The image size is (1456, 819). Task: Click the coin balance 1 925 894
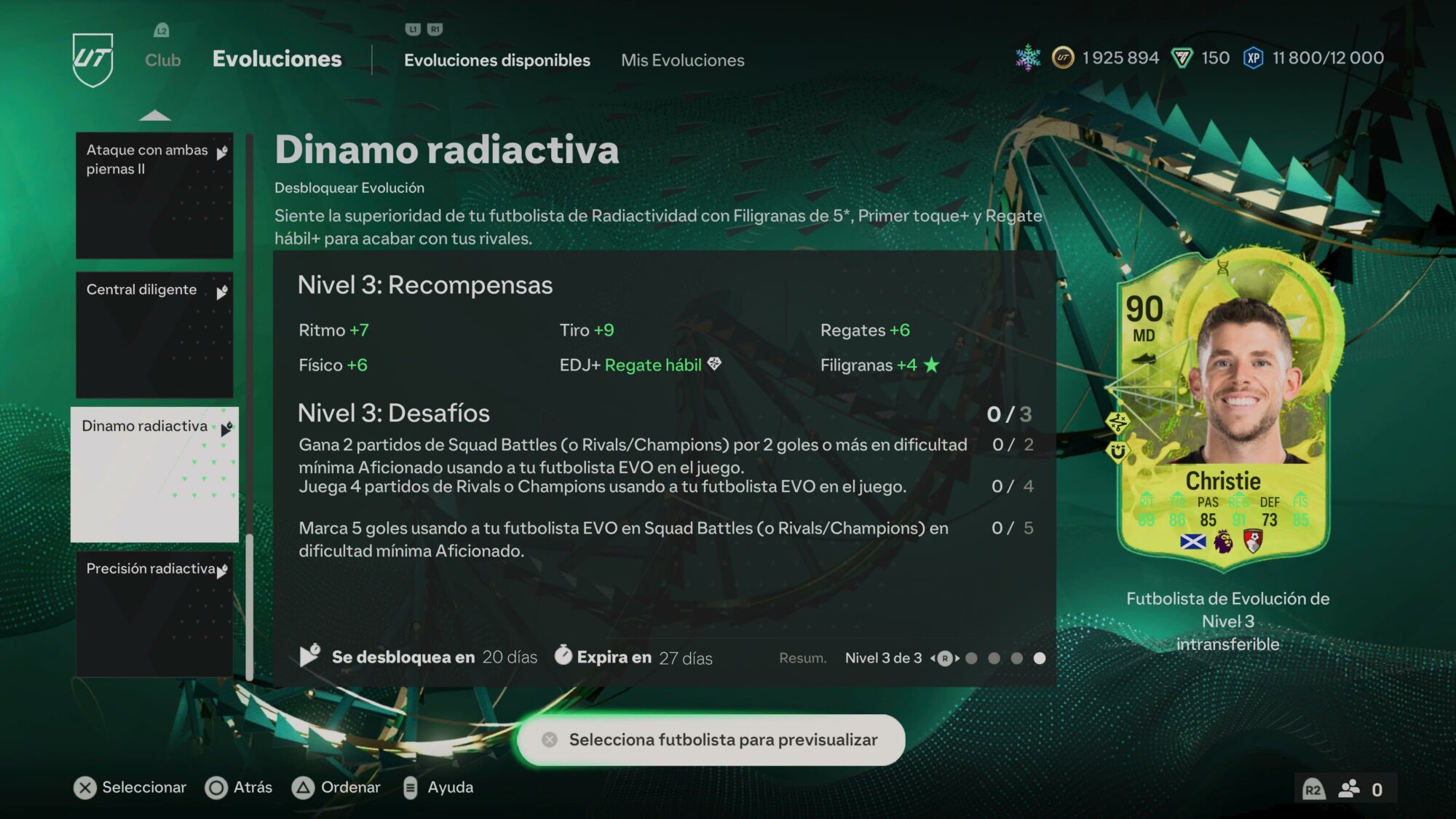tap(1120, 58)
